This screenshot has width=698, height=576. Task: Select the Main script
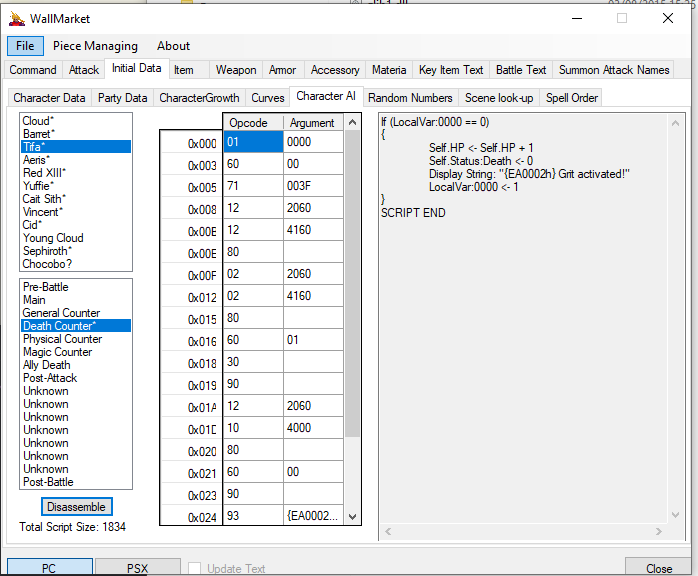(76, 300)
